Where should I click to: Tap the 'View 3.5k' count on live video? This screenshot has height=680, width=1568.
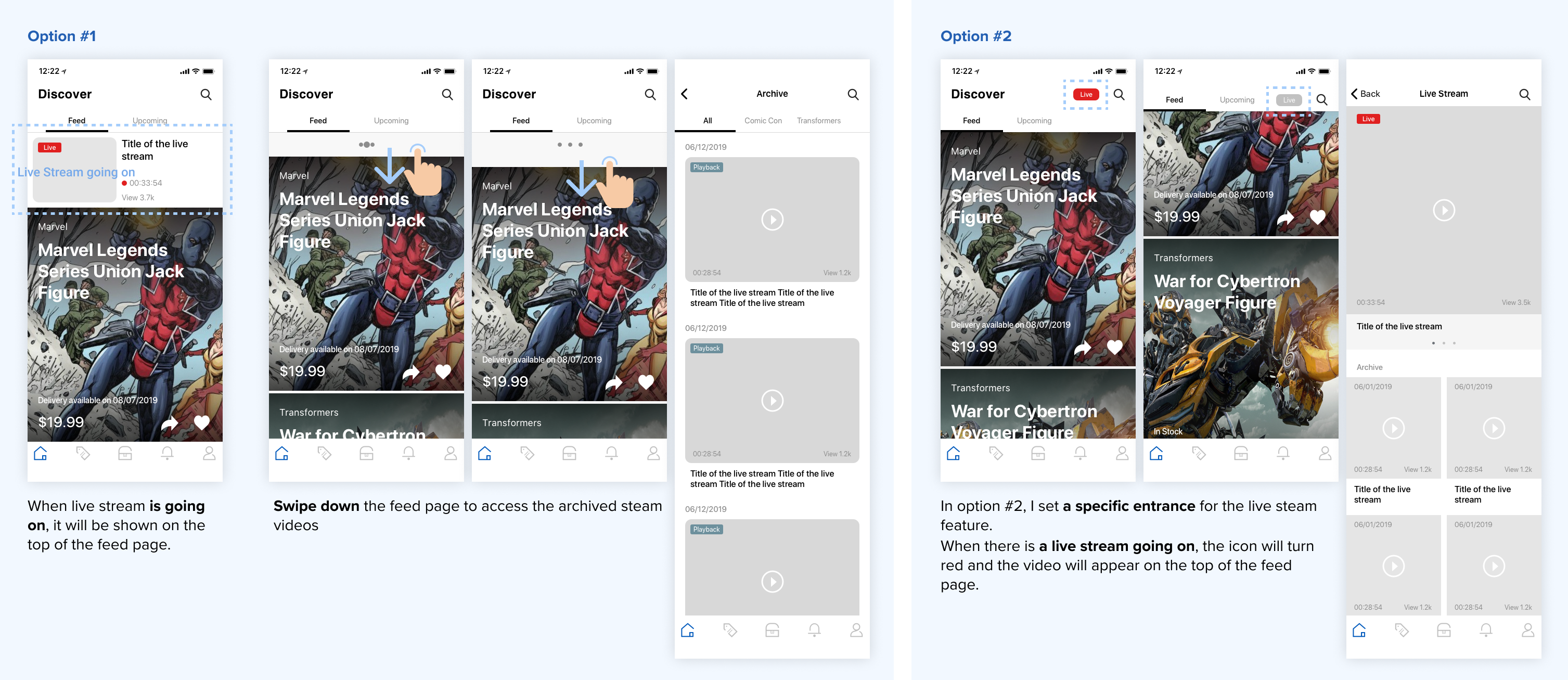click(1515, 303)
